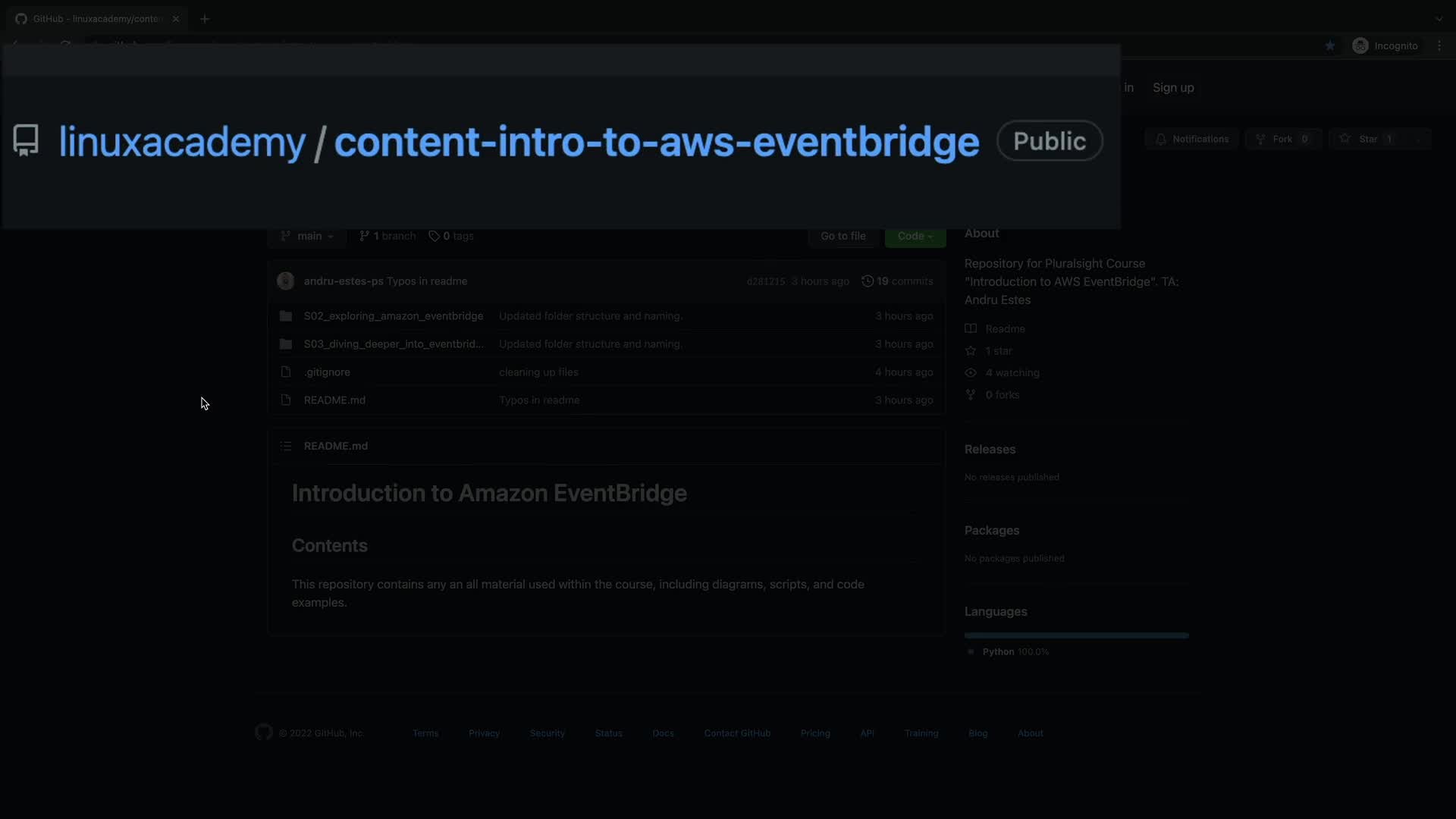
Task: Click the Go to file button
Action: [843, 236]
